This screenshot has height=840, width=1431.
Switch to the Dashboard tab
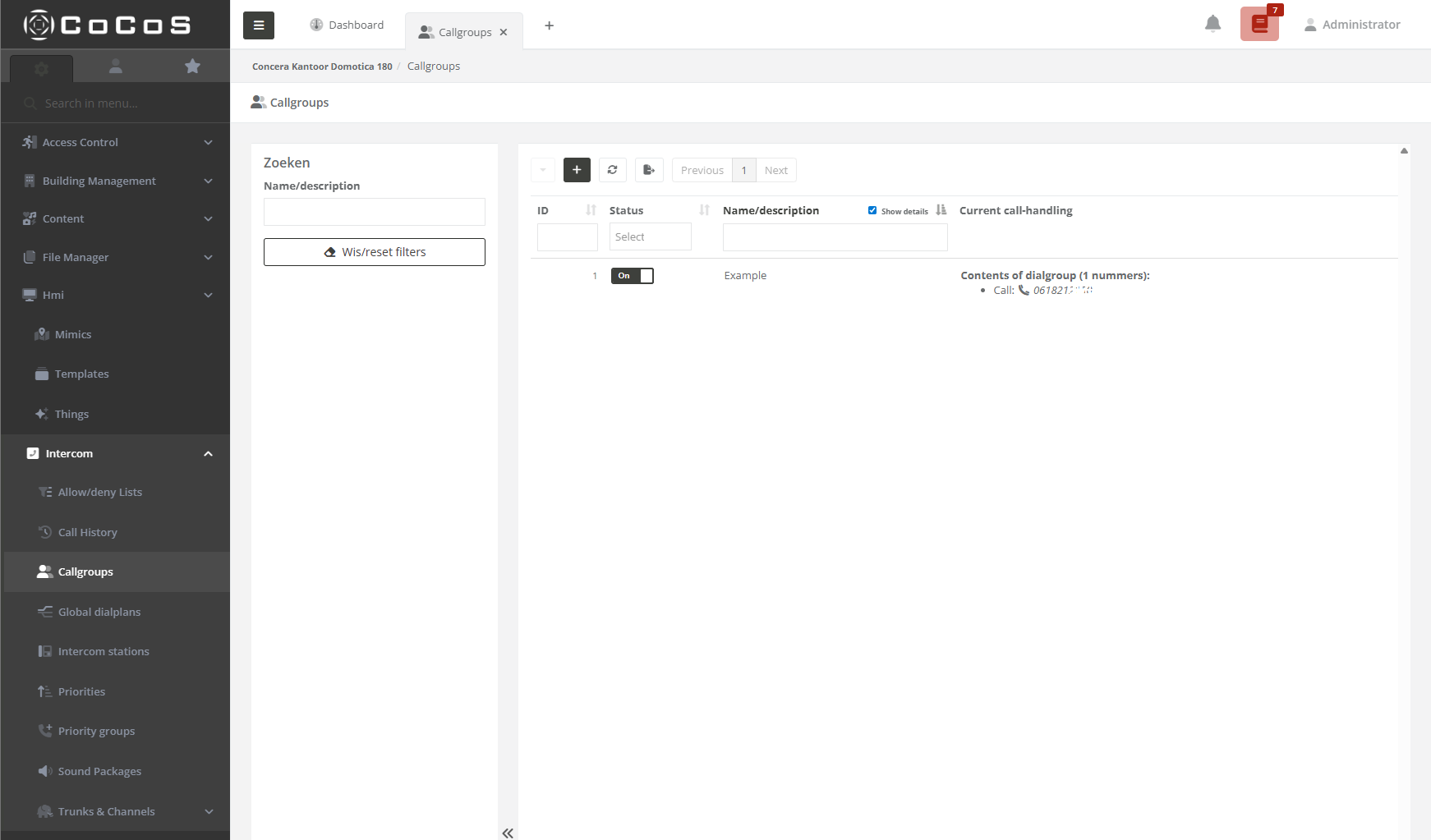coord(347,25)
